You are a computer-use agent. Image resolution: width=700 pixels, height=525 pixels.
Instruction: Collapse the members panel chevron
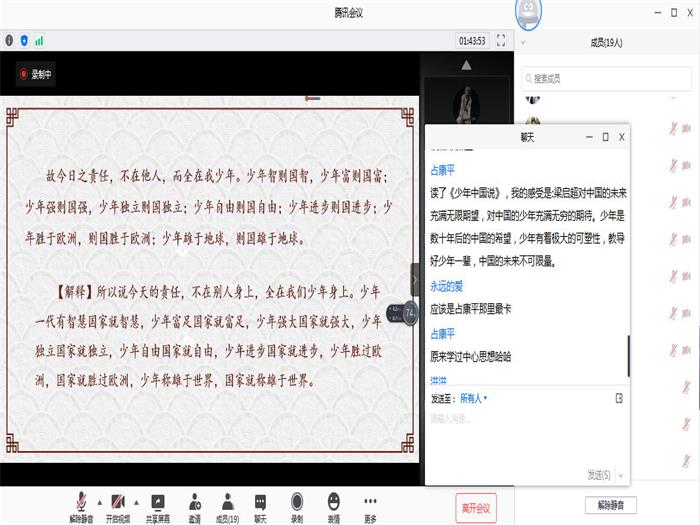click(x=524, y=43)
